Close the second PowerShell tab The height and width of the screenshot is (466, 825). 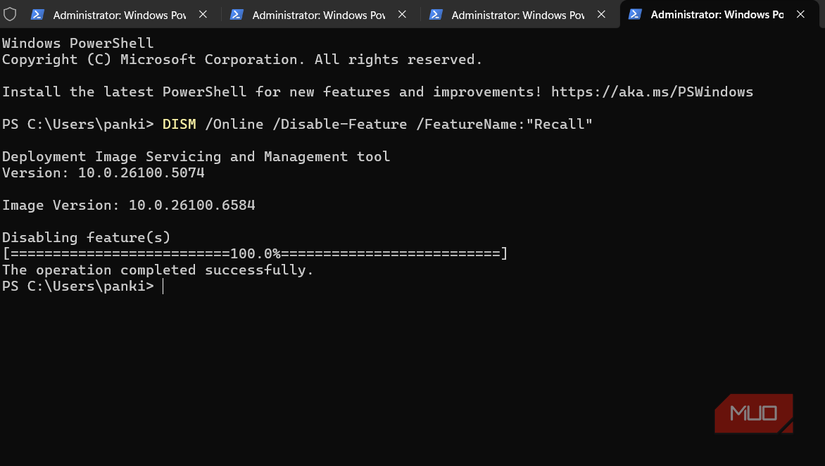(402, 15)
